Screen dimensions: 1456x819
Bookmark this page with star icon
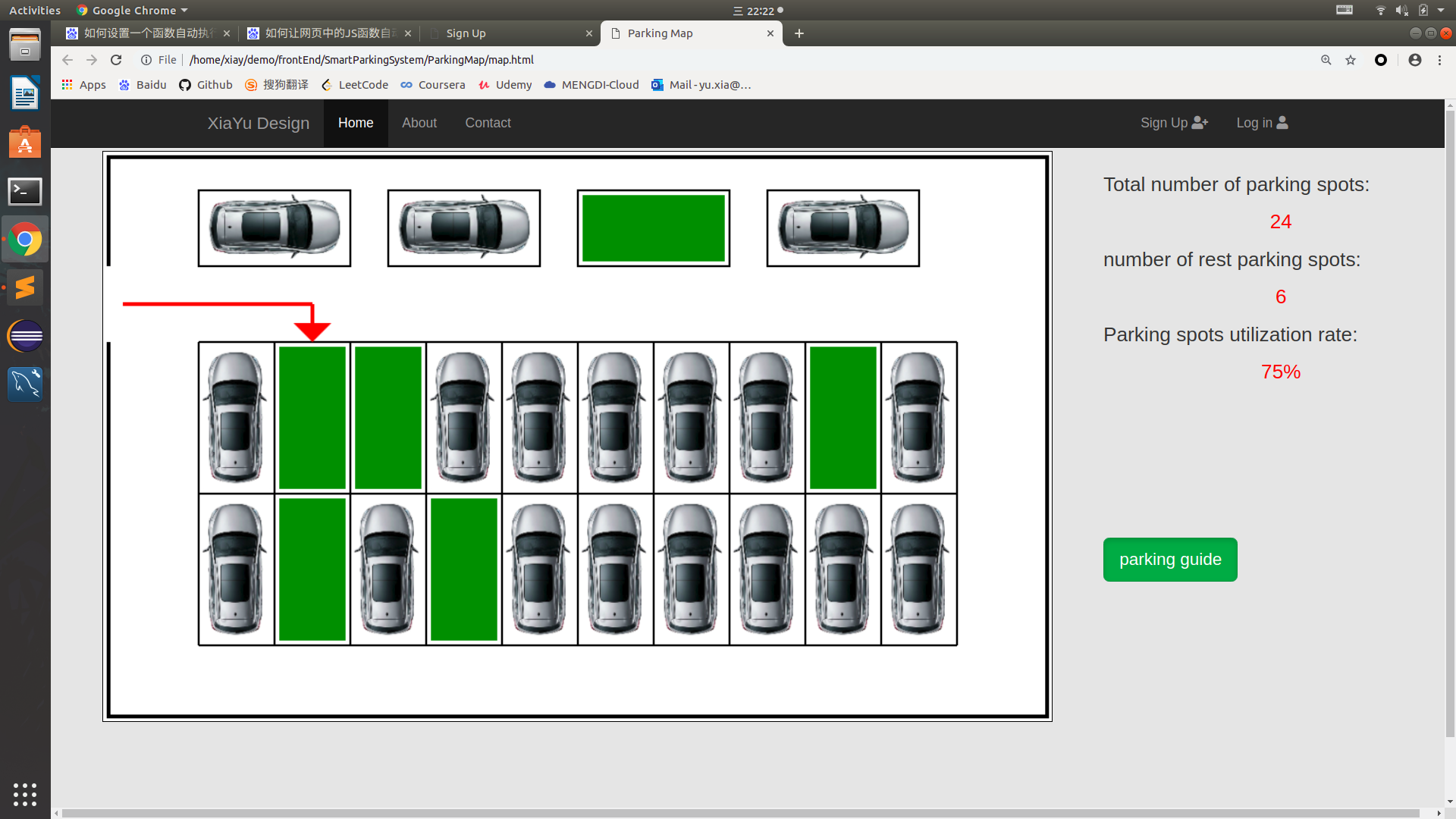tap(1351, 60)
